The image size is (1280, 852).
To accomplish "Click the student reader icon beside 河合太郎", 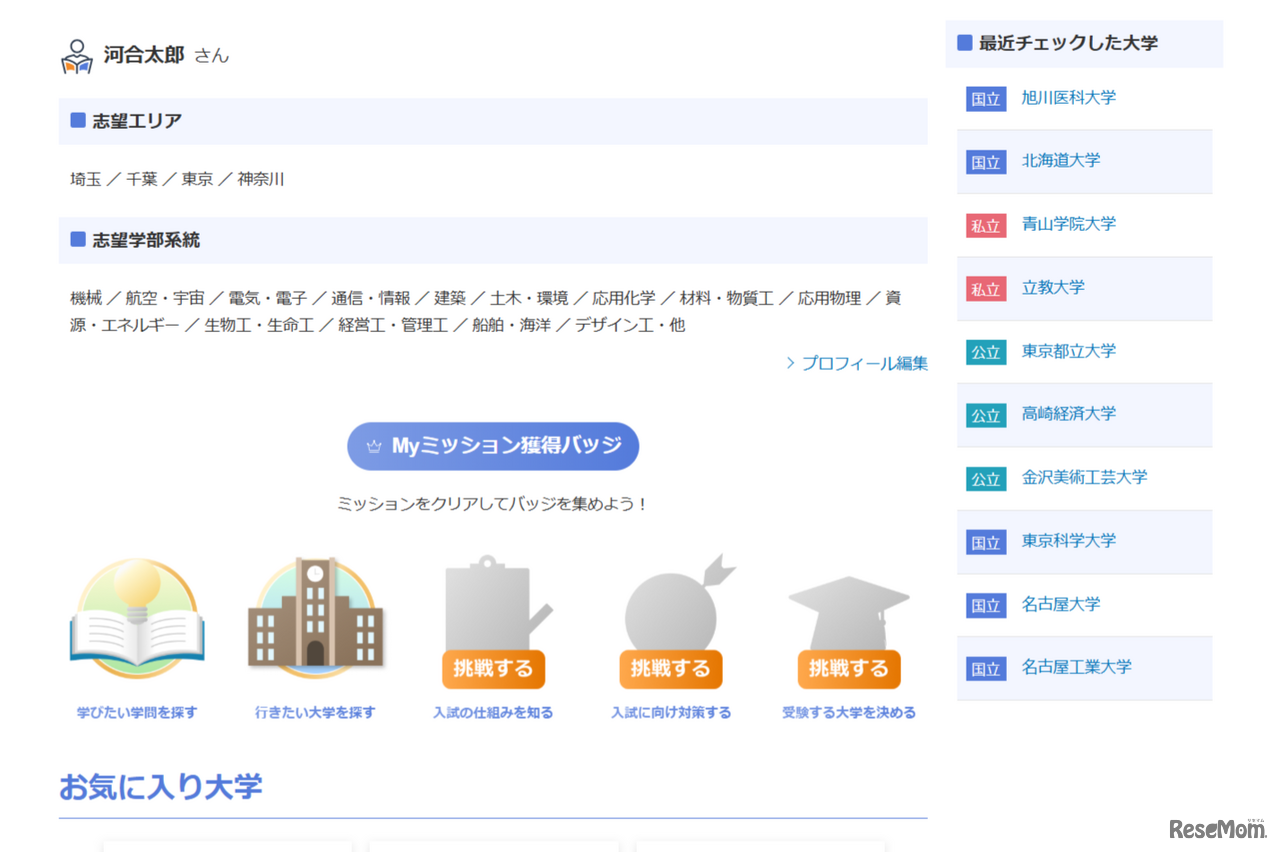I will point(76,55).
